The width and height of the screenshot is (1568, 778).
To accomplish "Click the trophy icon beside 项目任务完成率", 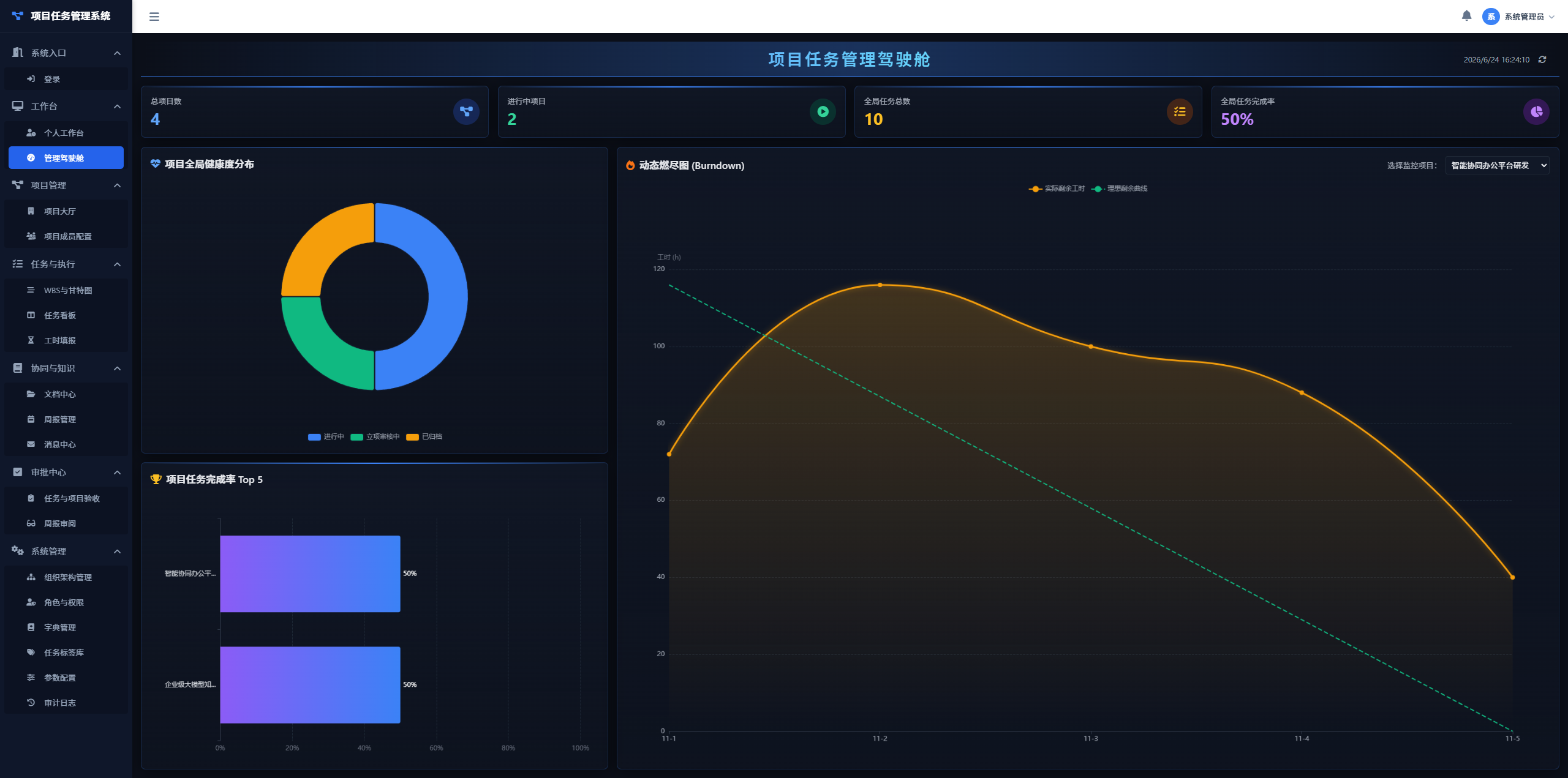I will (x=156, y=479).
